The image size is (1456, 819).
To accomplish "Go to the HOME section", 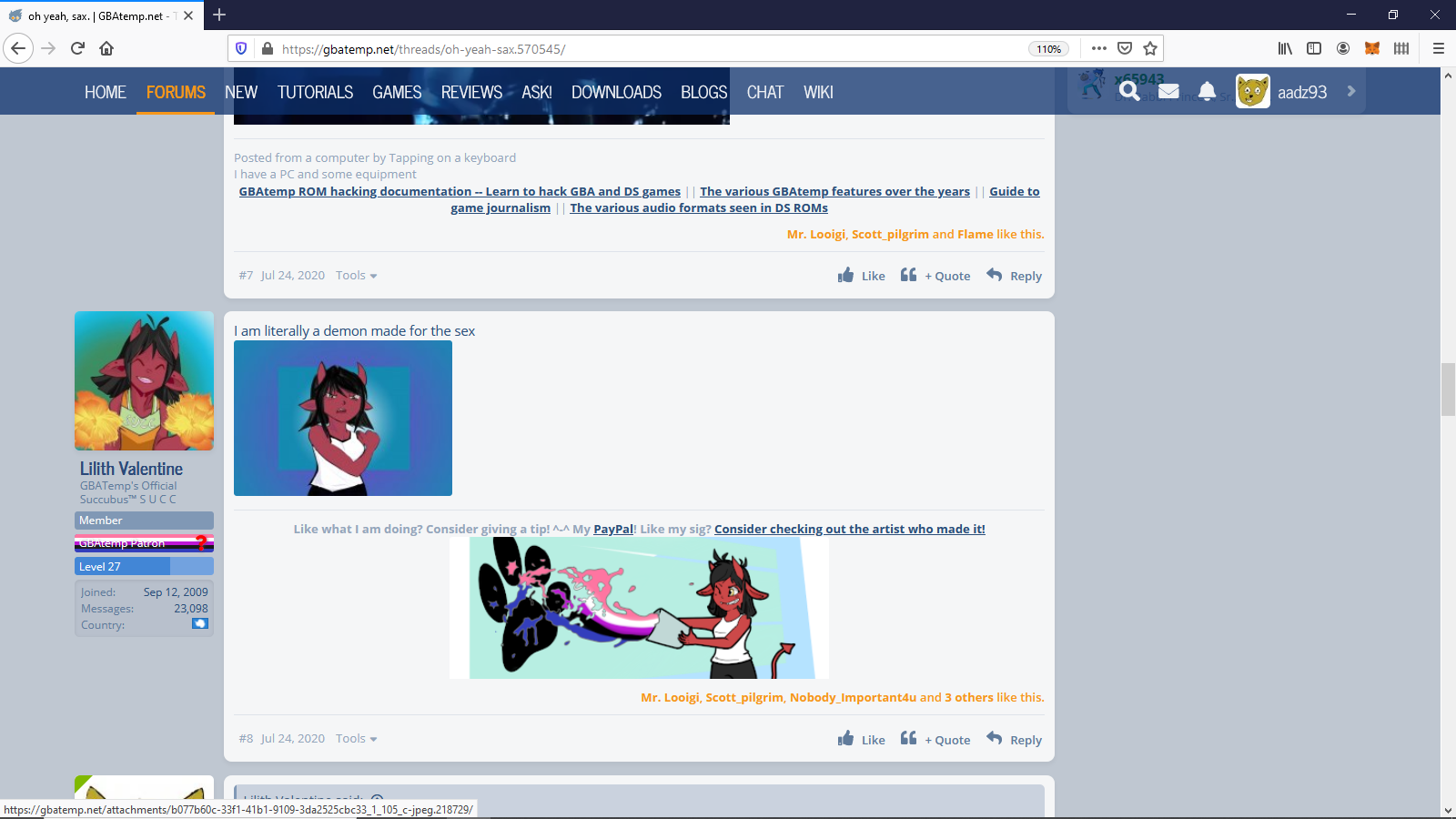I will 106,92.
